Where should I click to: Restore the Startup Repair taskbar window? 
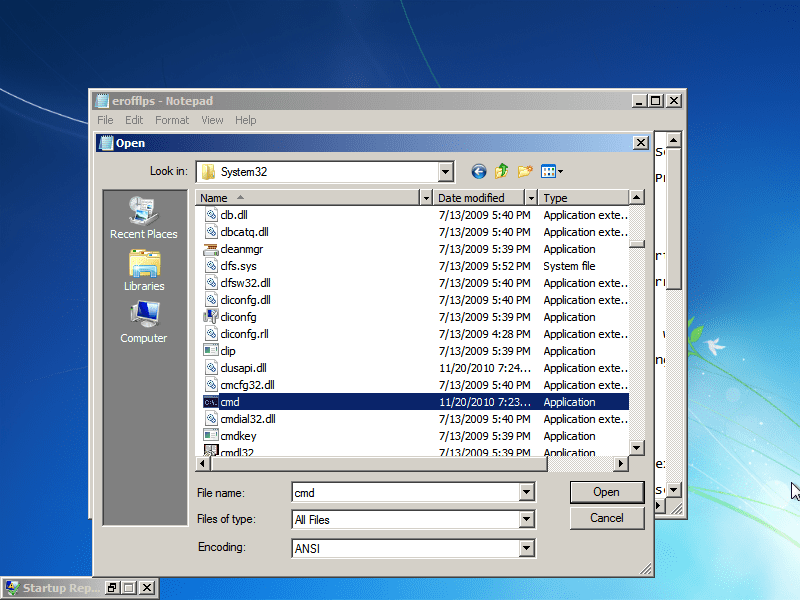pyautogui.click(x=112, y=588)
